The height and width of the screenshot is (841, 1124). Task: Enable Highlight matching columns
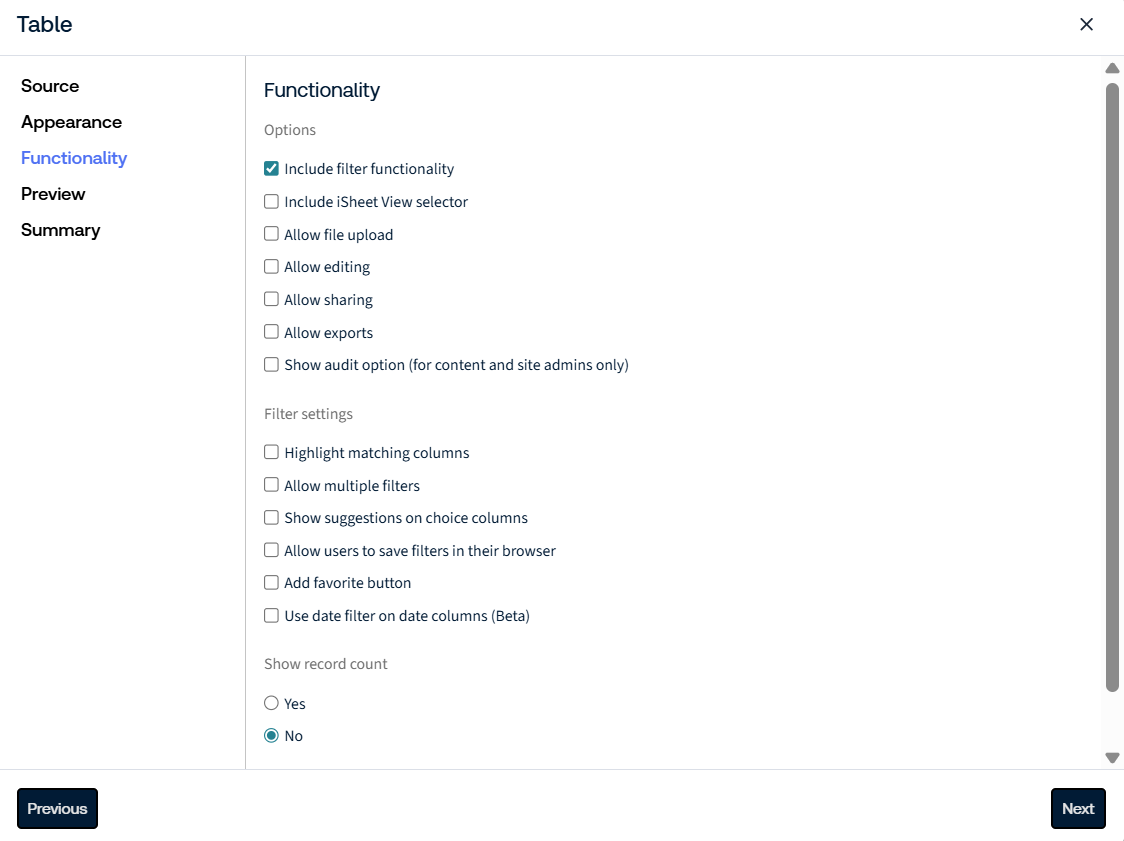(x=271, y=452)
